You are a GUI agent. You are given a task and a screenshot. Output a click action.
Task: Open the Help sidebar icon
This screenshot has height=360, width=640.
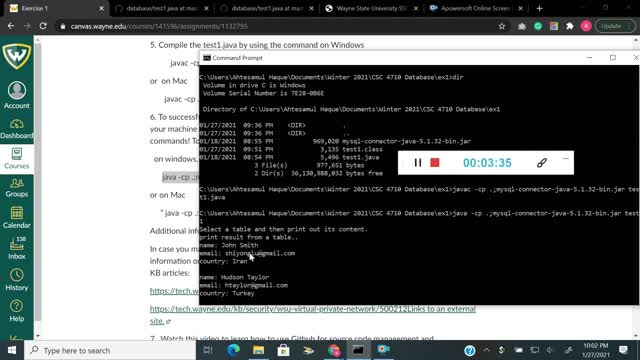click(x=17, y=311)
